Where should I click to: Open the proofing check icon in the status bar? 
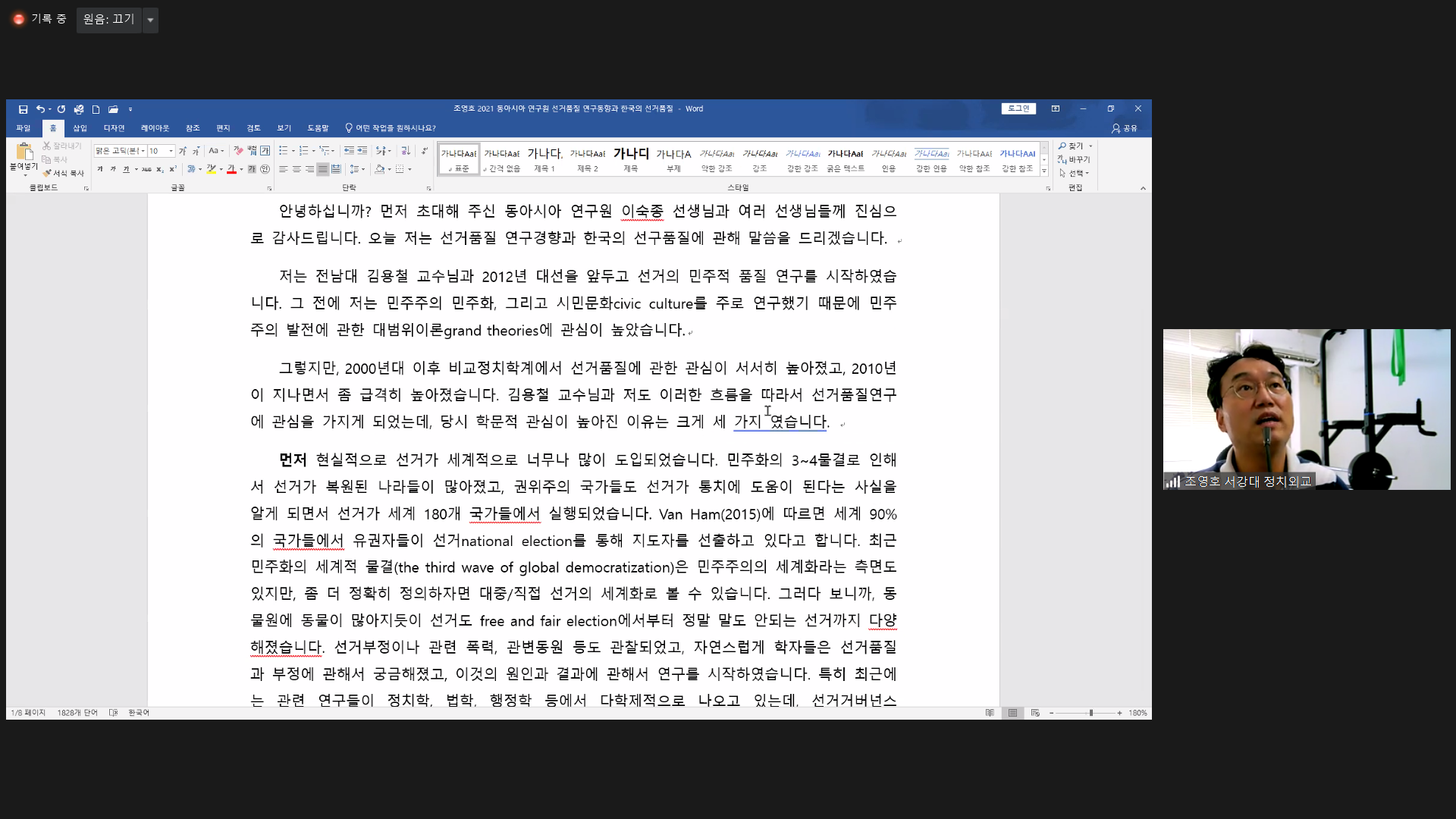(113, 713)
